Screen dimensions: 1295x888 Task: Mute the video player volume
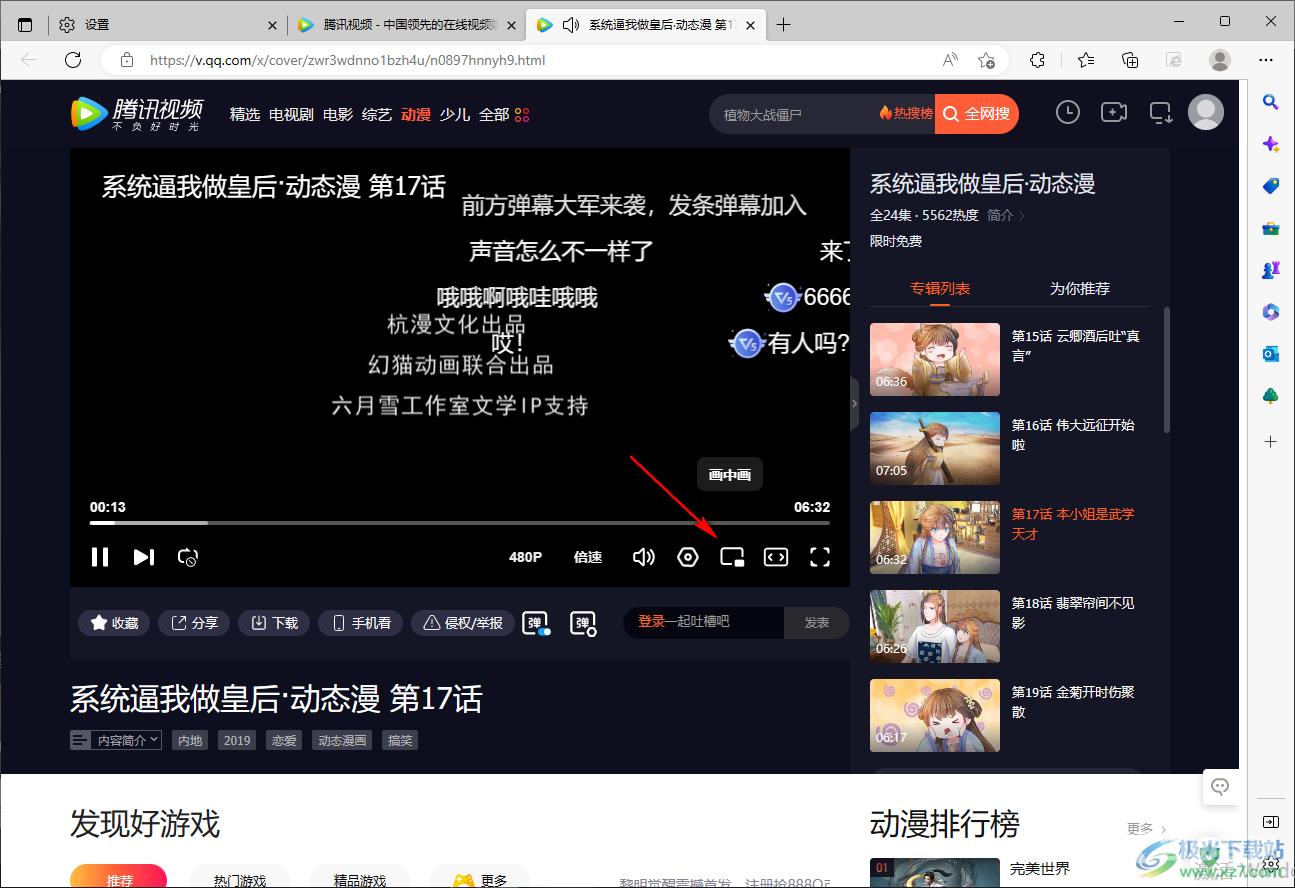click(644, 557)
